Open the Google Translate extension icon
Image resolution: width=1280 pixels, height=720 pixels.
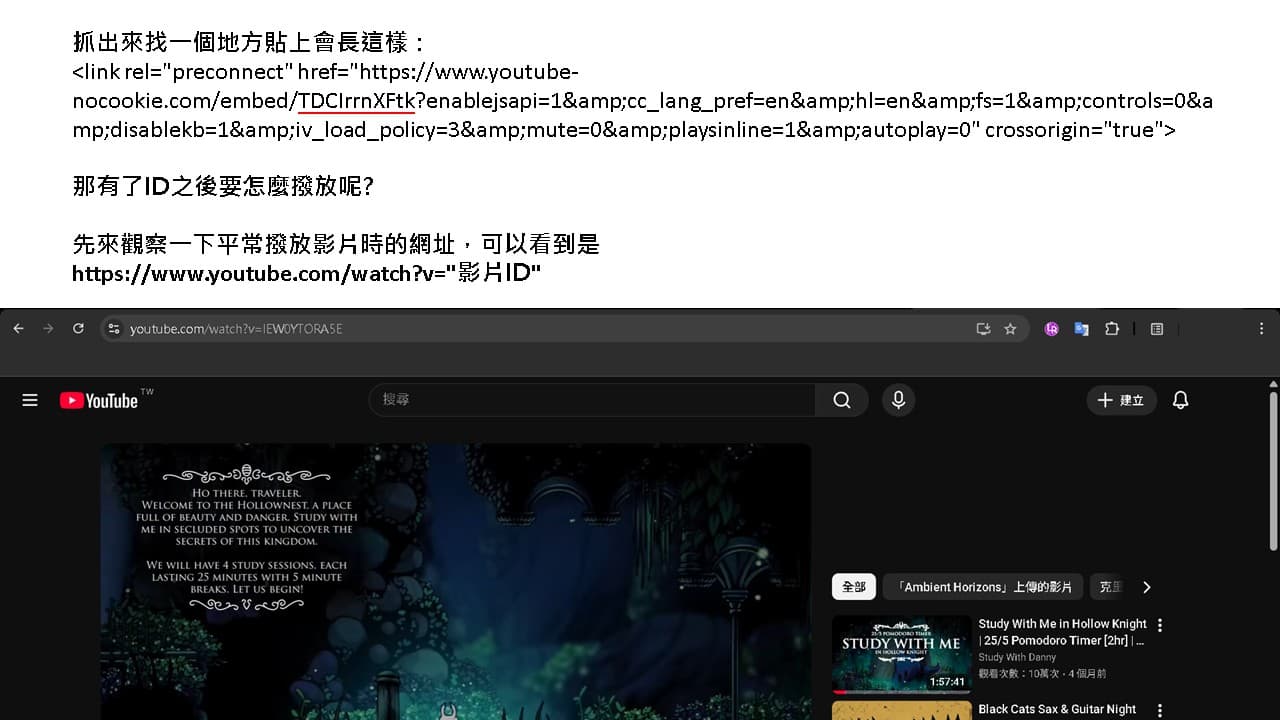[1081, 328]
